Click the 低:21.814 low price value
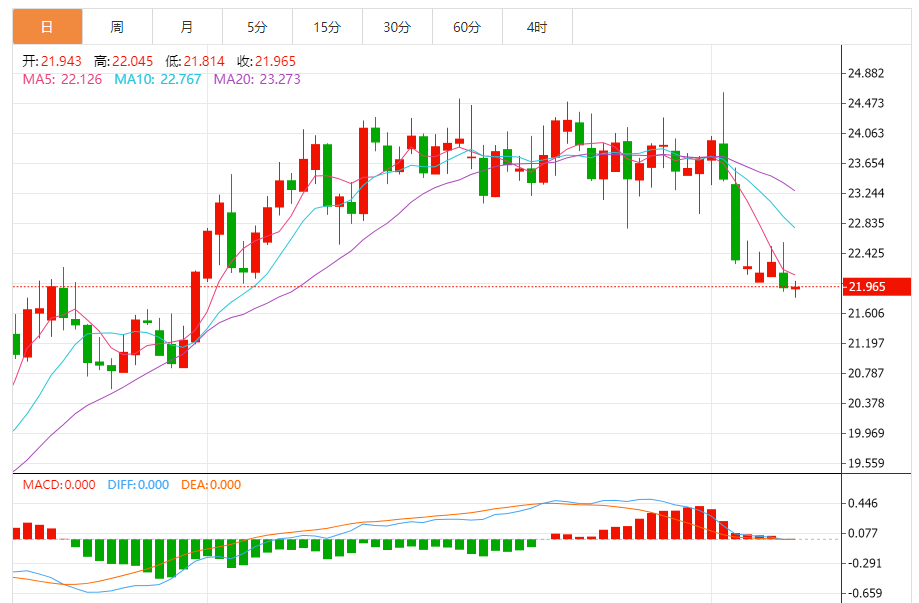 click(195, 62)
